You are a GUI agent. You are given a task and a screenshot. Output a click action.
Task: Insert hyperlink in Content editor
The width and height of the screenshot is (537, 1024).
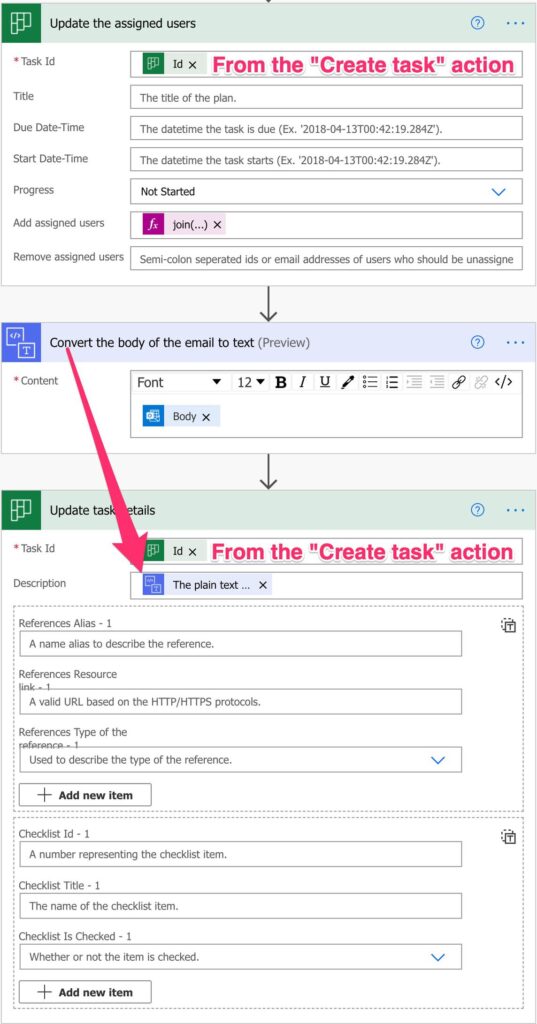(459, 383)
